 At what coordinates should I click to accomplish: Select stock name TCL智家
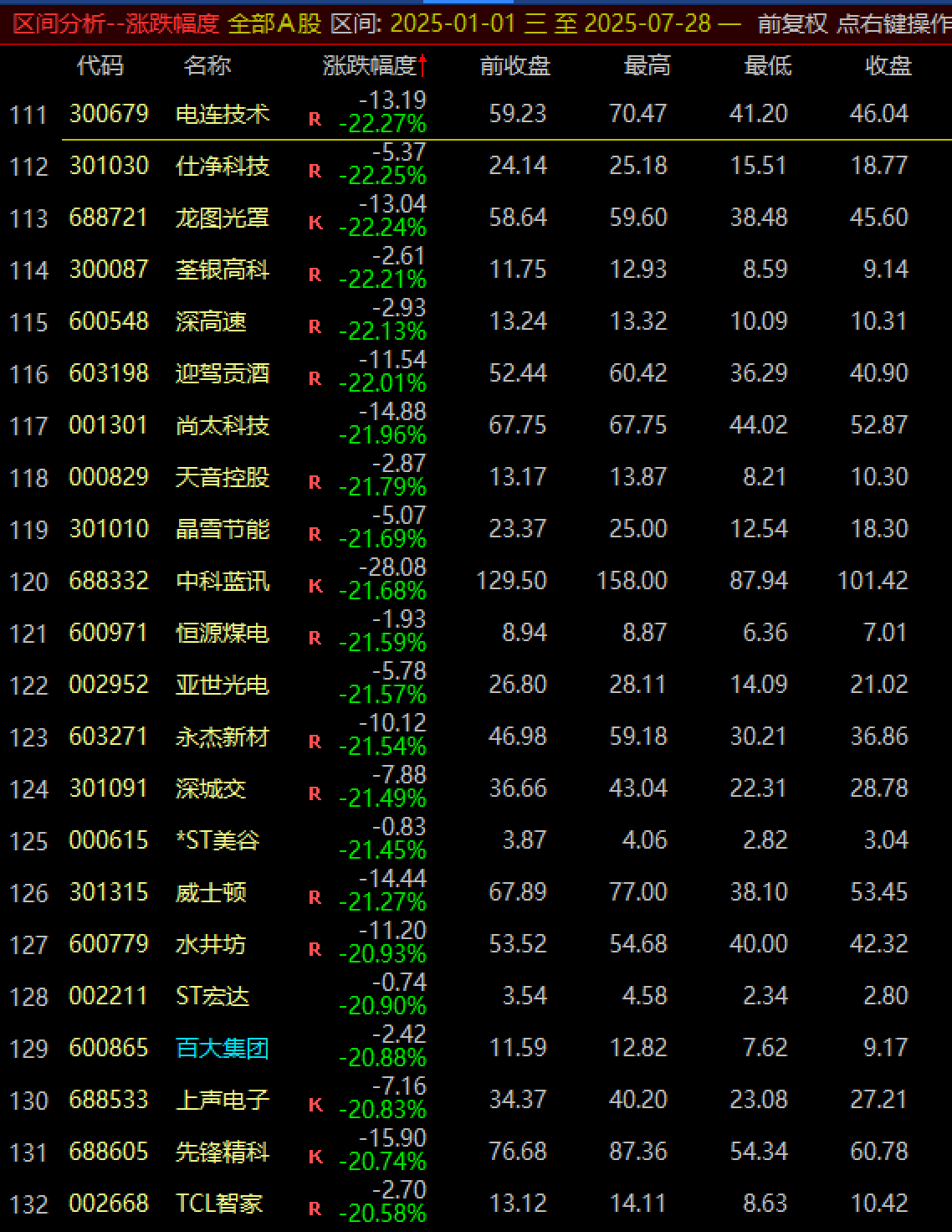pyautogui.click(x=219, y=1203)
